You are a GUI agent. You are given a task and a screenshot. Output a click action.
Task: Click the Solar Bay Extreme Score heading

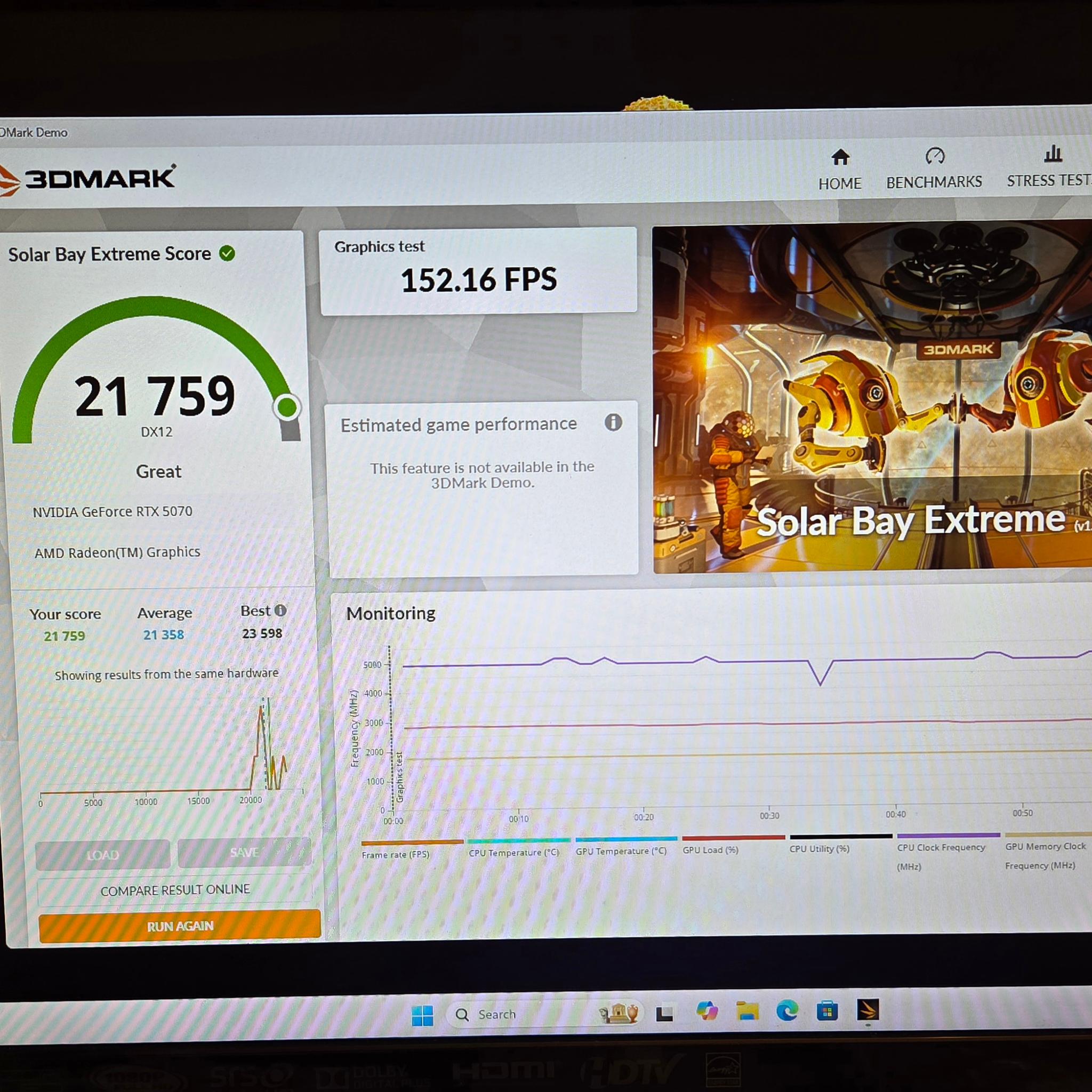click(x=109, y=254)
